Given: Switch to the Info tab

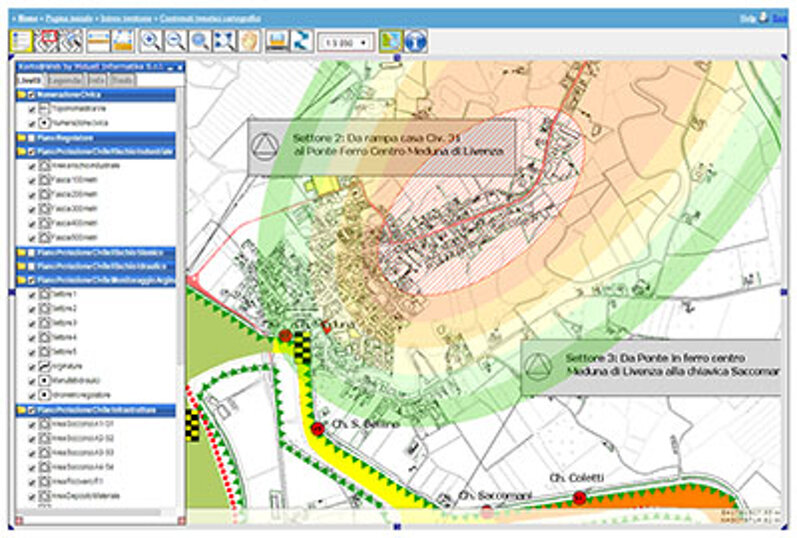Looking at the screenshot, I should (x=95, y=79).
